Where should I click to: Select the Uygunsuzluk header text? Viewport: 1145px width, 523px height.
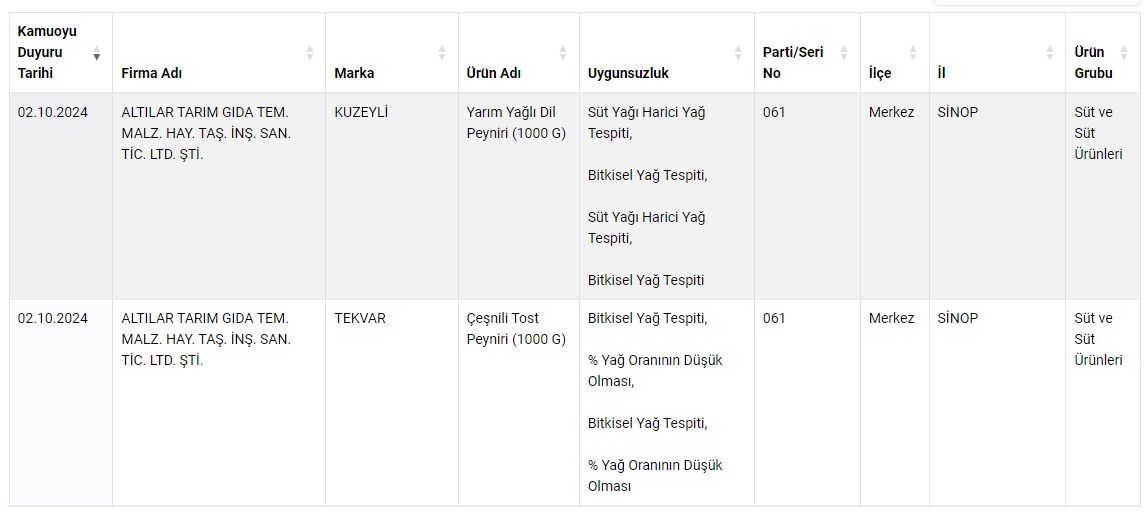[x=628, y=74]
